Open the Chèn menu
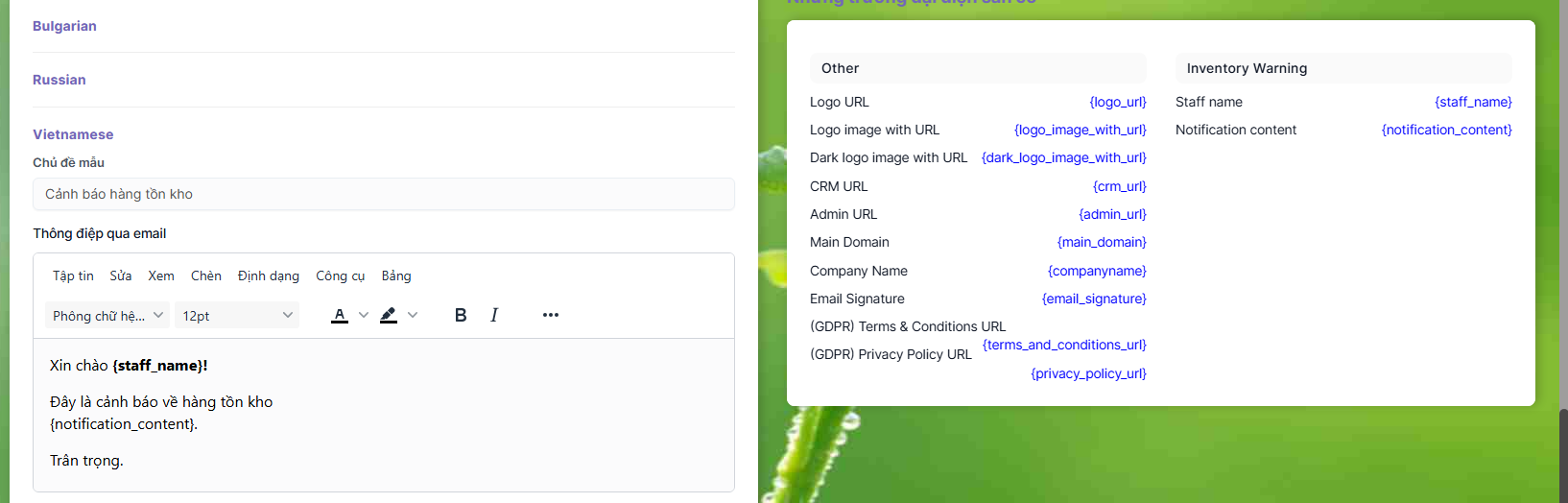This screenshot has height=503, width=1568. [x=206, y=275]
